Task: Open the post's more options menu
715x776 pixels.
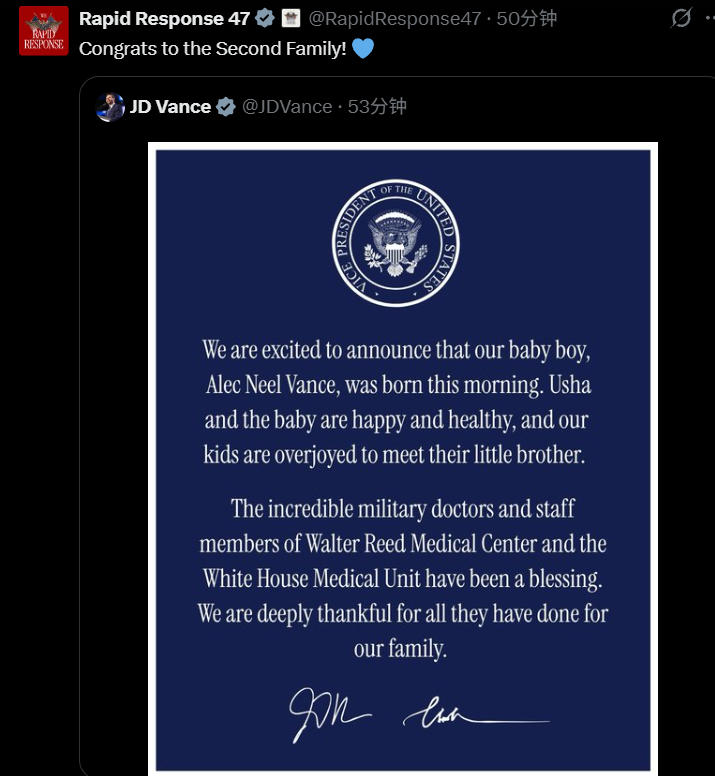Action: coord(711,18)
